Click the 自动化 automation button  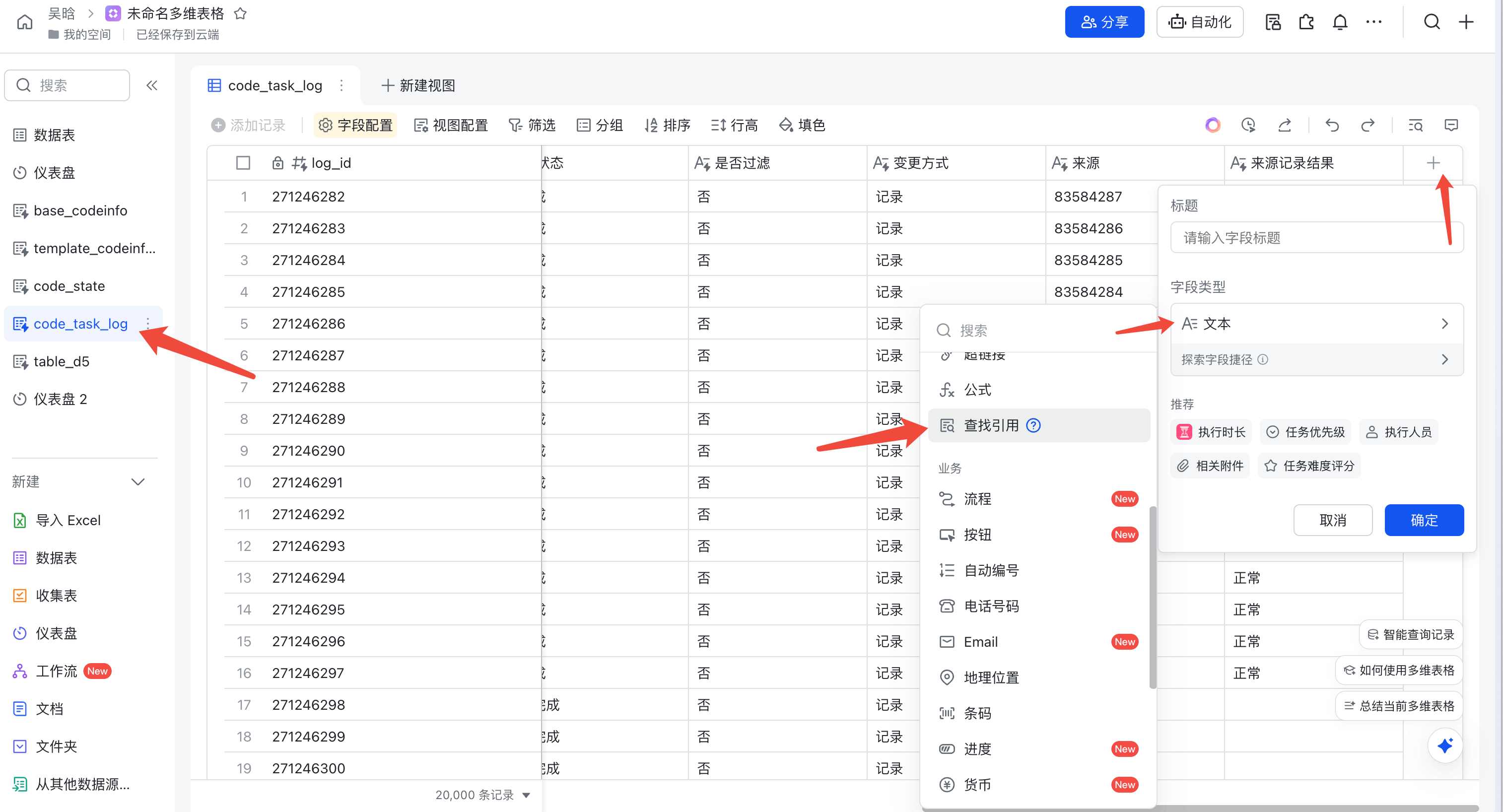point(1200,22)
